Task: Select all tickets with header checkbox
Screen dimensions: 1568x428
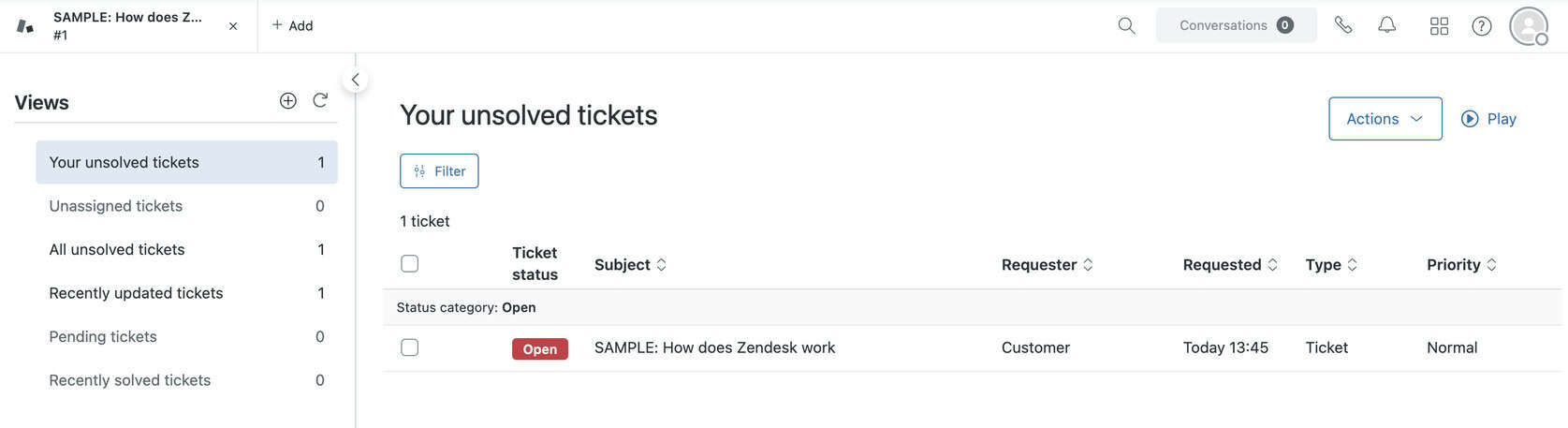Action: click(410, 264)
